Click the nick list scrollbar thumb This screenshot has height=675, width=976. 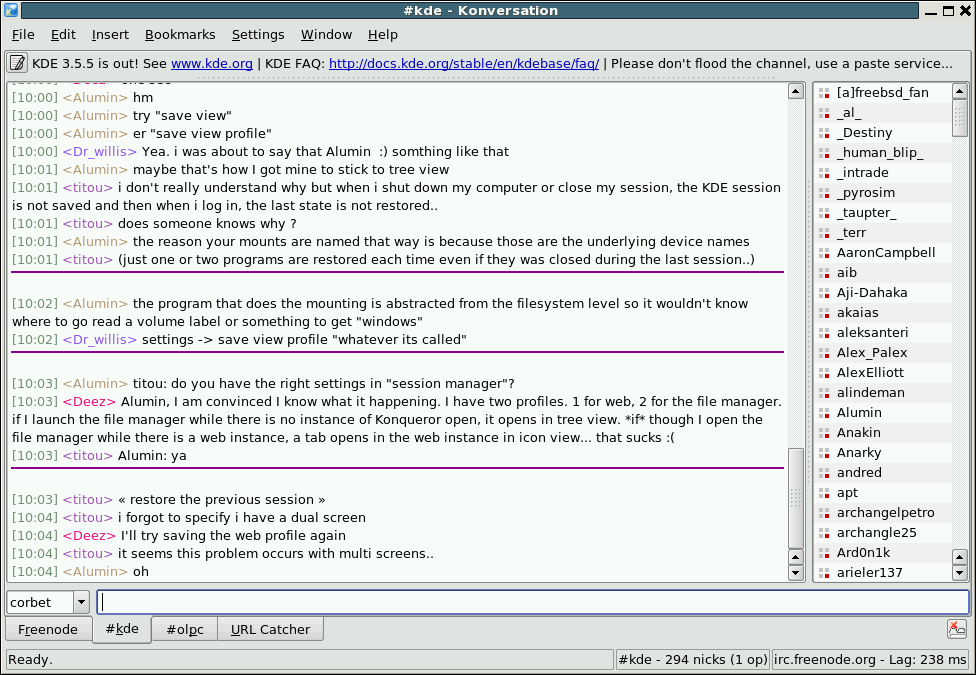click(x=960, y=118)
